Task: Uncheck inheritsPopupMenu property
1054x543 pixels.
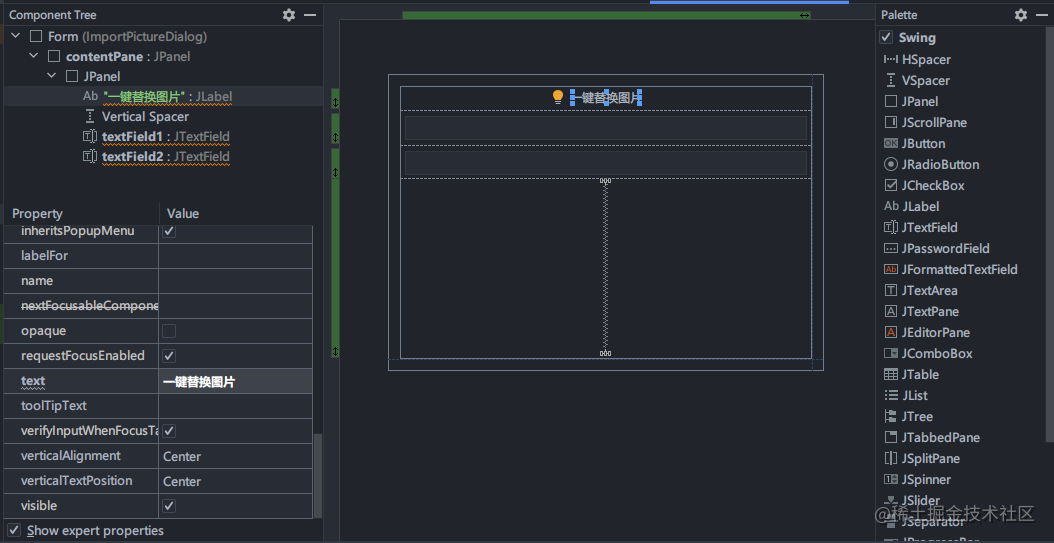Action: click(169, 231)
